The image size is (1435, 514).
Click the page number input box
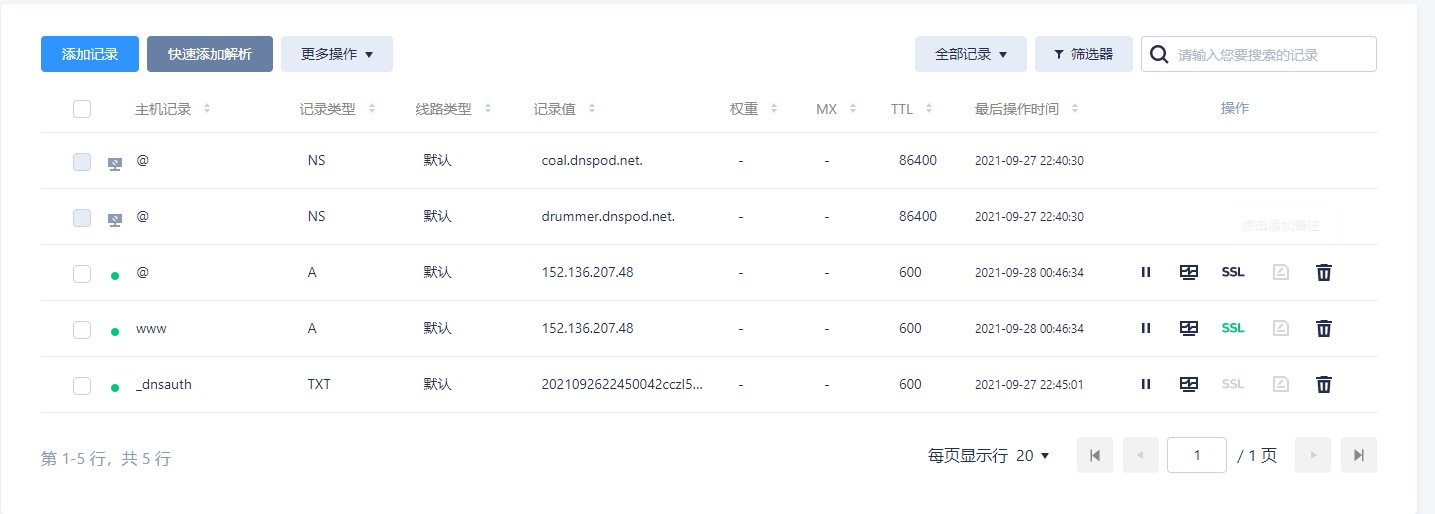[1197, 455]
